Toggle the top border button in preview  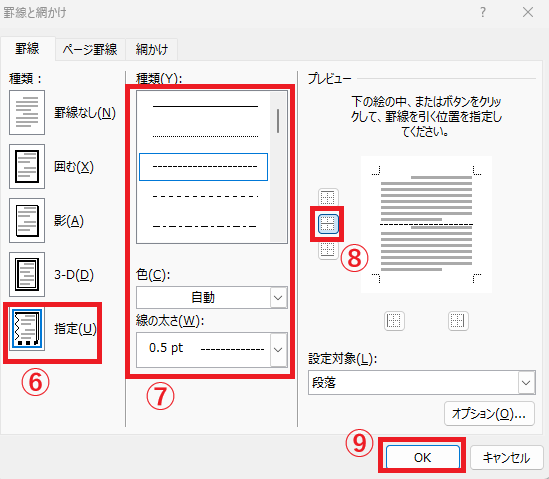pyautogui.click(x=328, y=198)
